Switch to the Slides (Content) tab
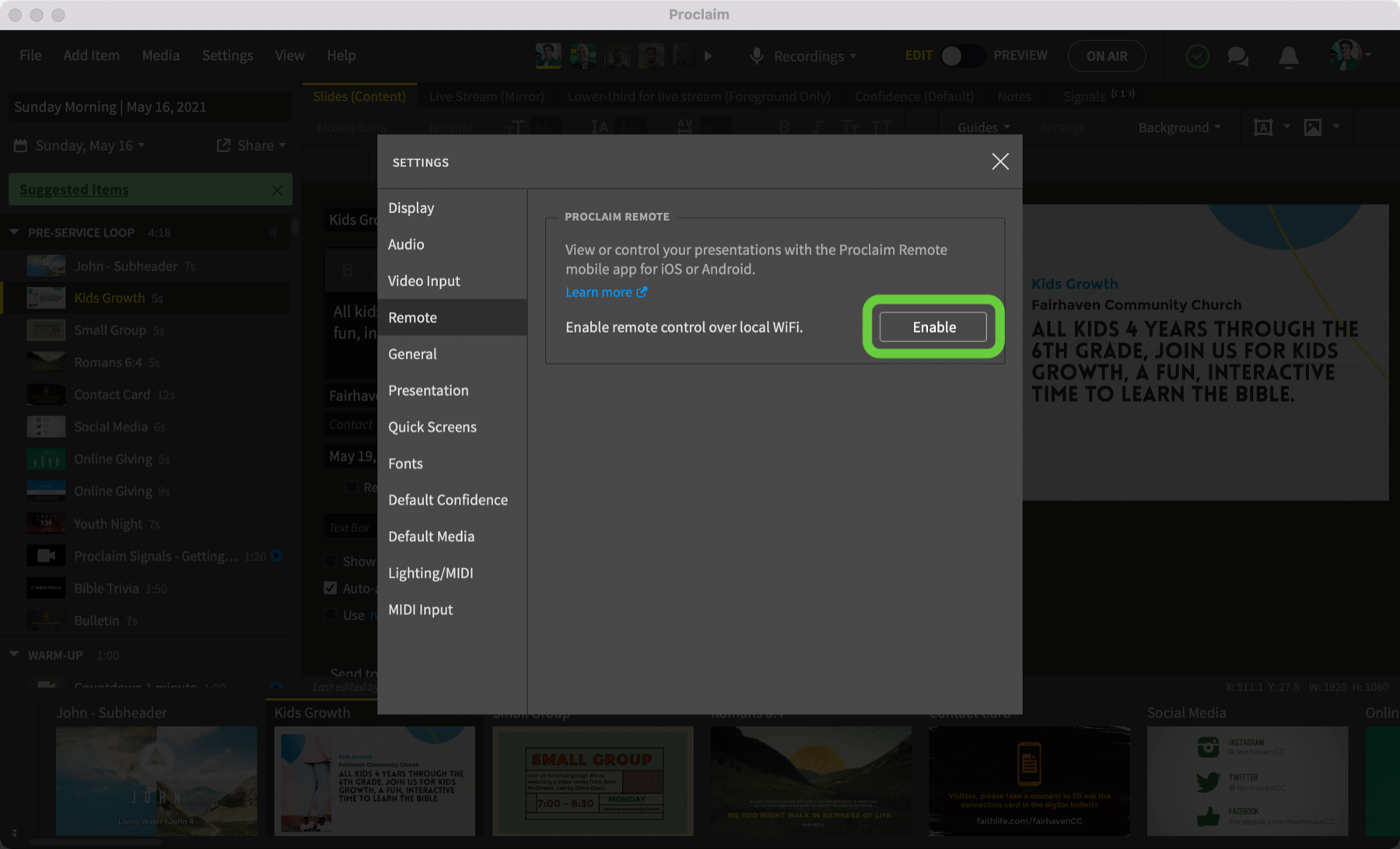The image size is (1400, 849). point(359,96)
